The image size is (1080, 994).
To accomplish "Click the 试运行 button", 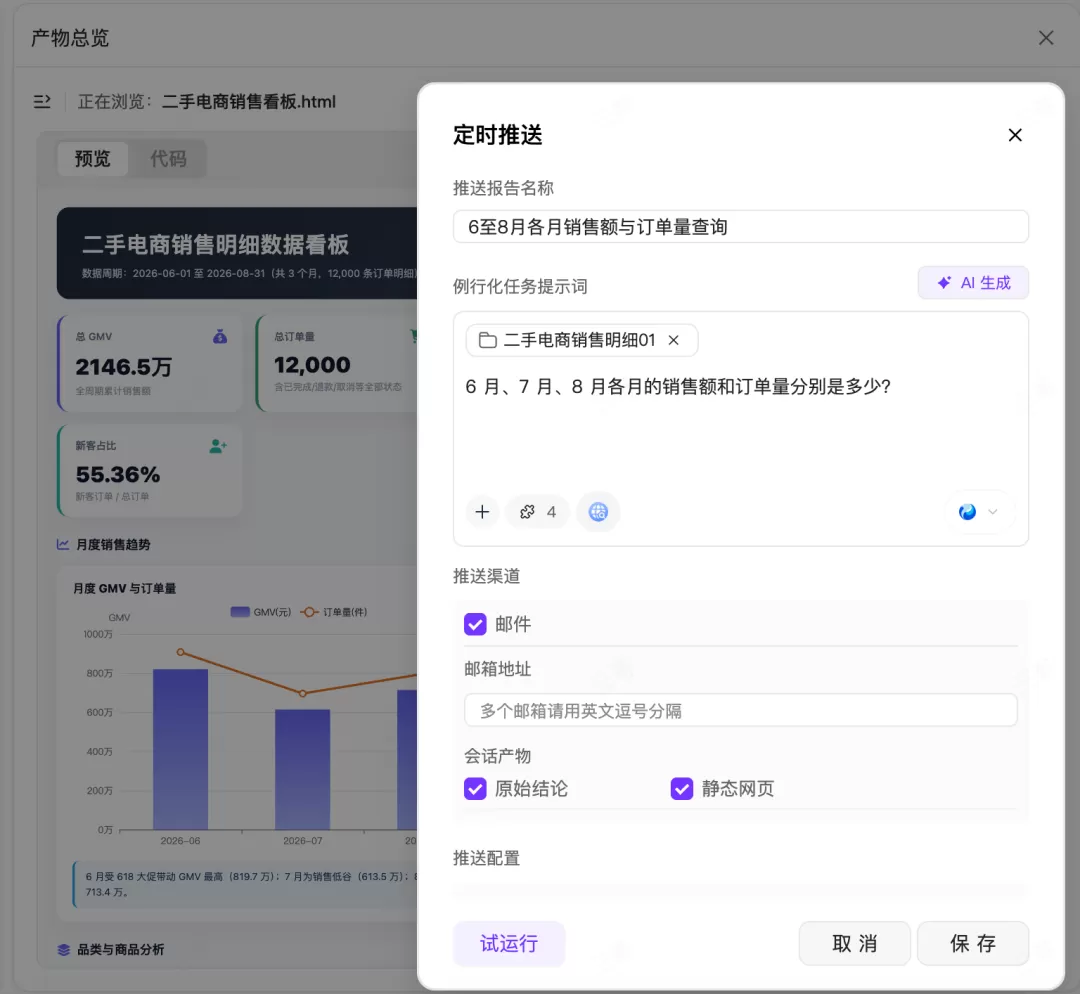I will pyautogui.click(x=509, y=943).
